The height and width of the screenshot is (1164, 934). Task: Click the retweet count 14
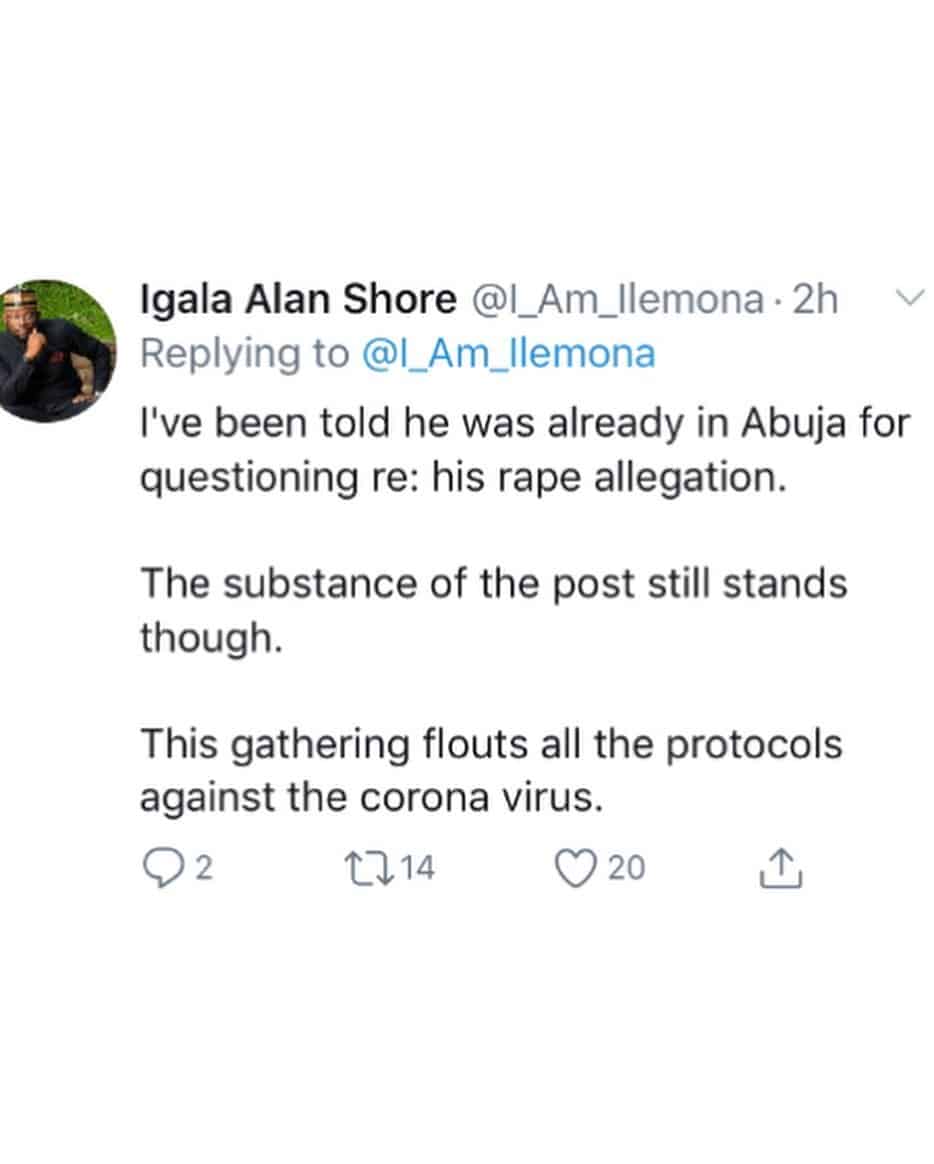coord(417,868)
